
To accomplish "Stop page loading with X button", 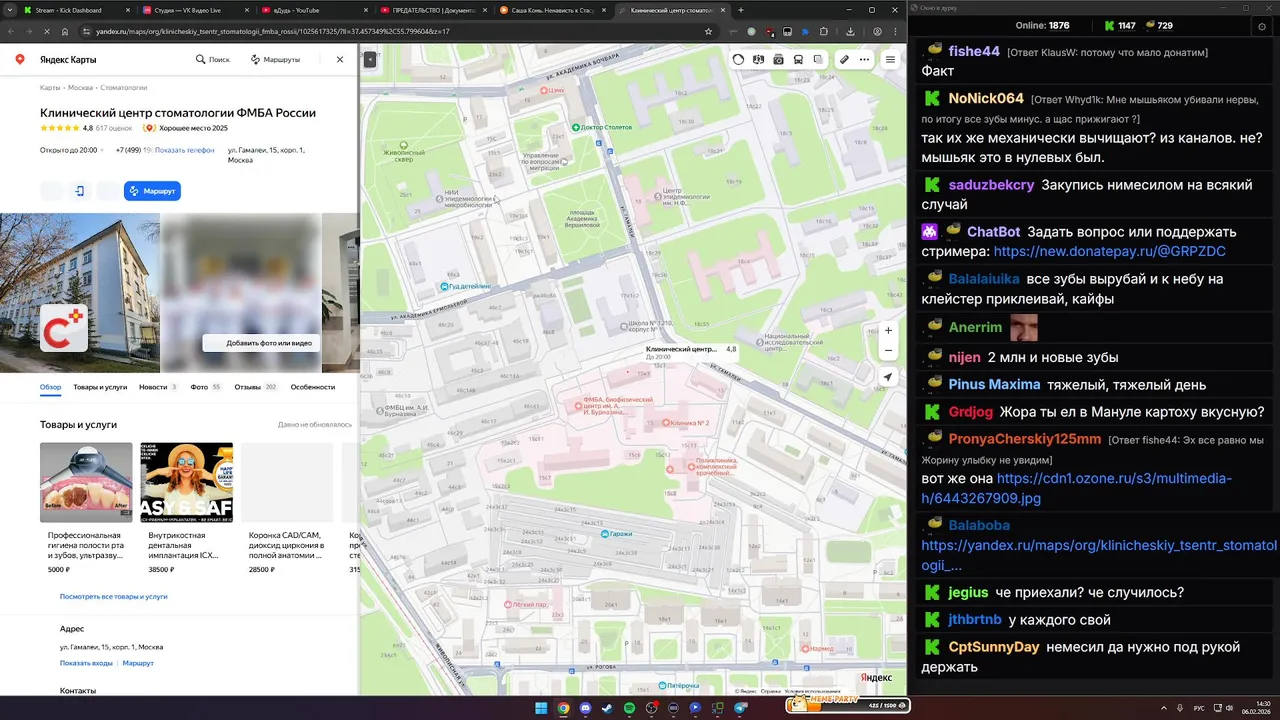I will click(45, 31).
